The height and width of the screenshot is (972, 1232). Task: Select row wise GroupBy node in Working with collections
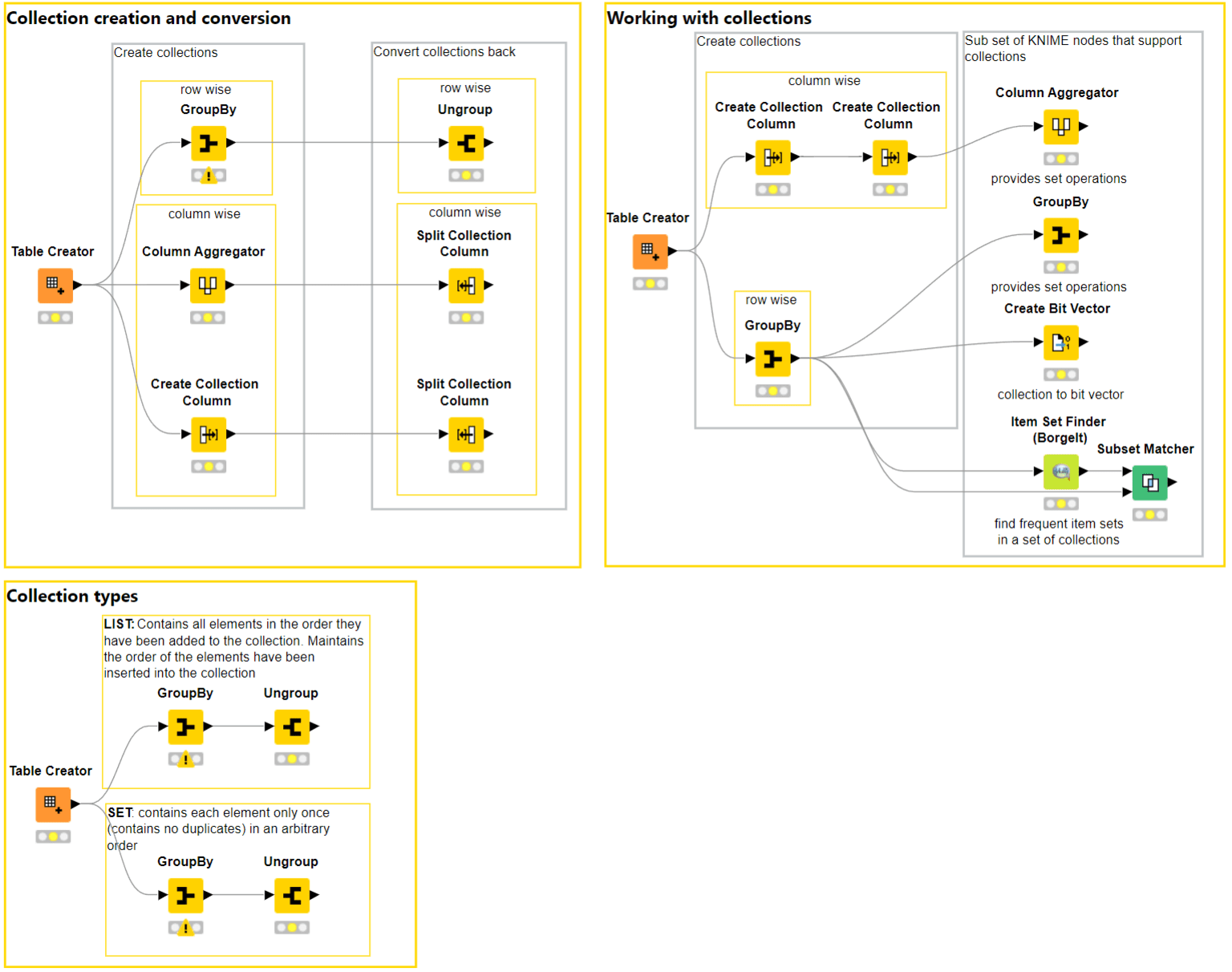tap(773, 358)
